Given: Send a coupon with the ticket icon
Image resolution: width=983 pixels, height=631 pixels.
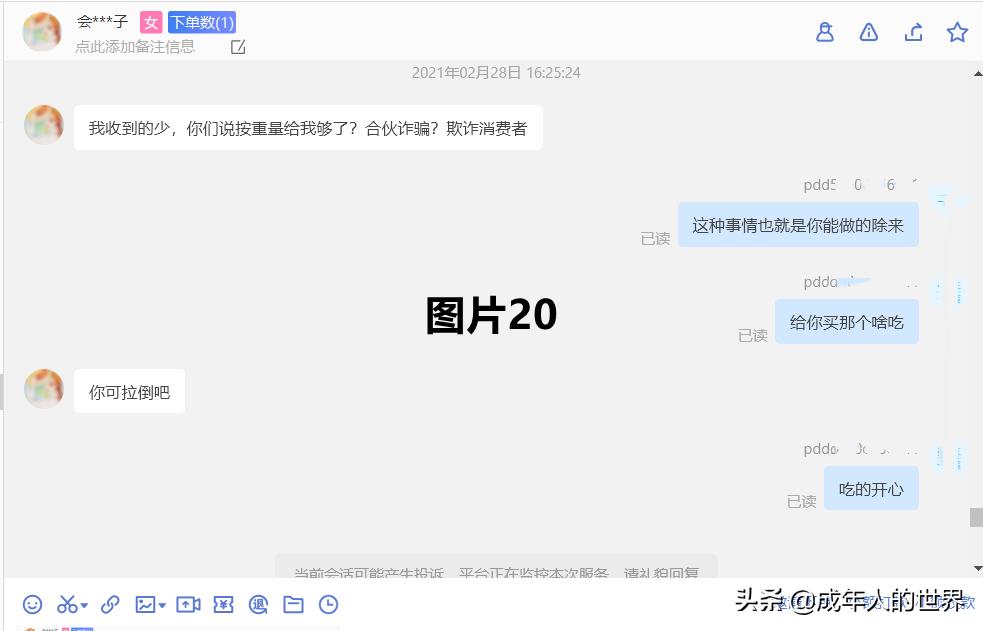Looking at the screenshot, I should pos(224,604).
